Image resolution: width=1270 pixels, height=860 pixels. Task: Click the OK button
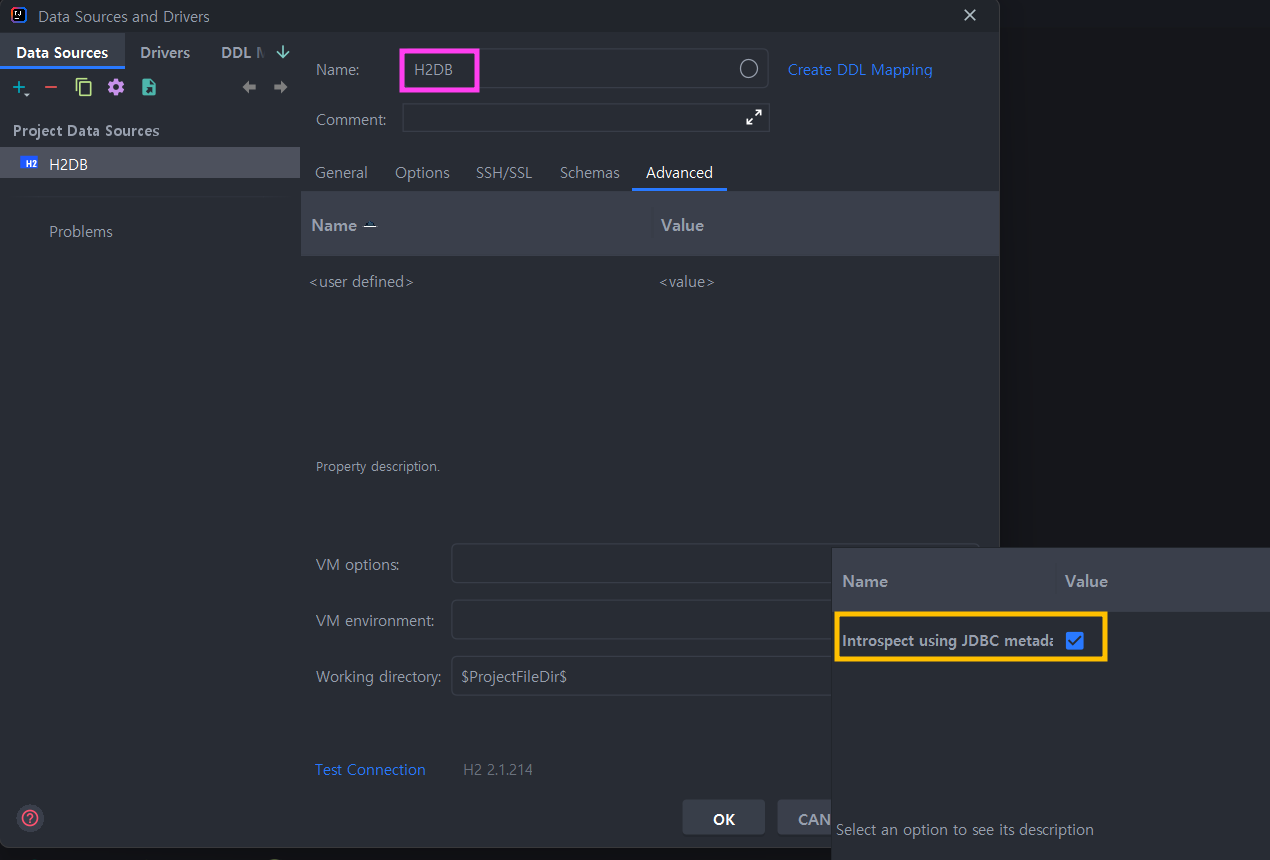click(x=724, y=818)
